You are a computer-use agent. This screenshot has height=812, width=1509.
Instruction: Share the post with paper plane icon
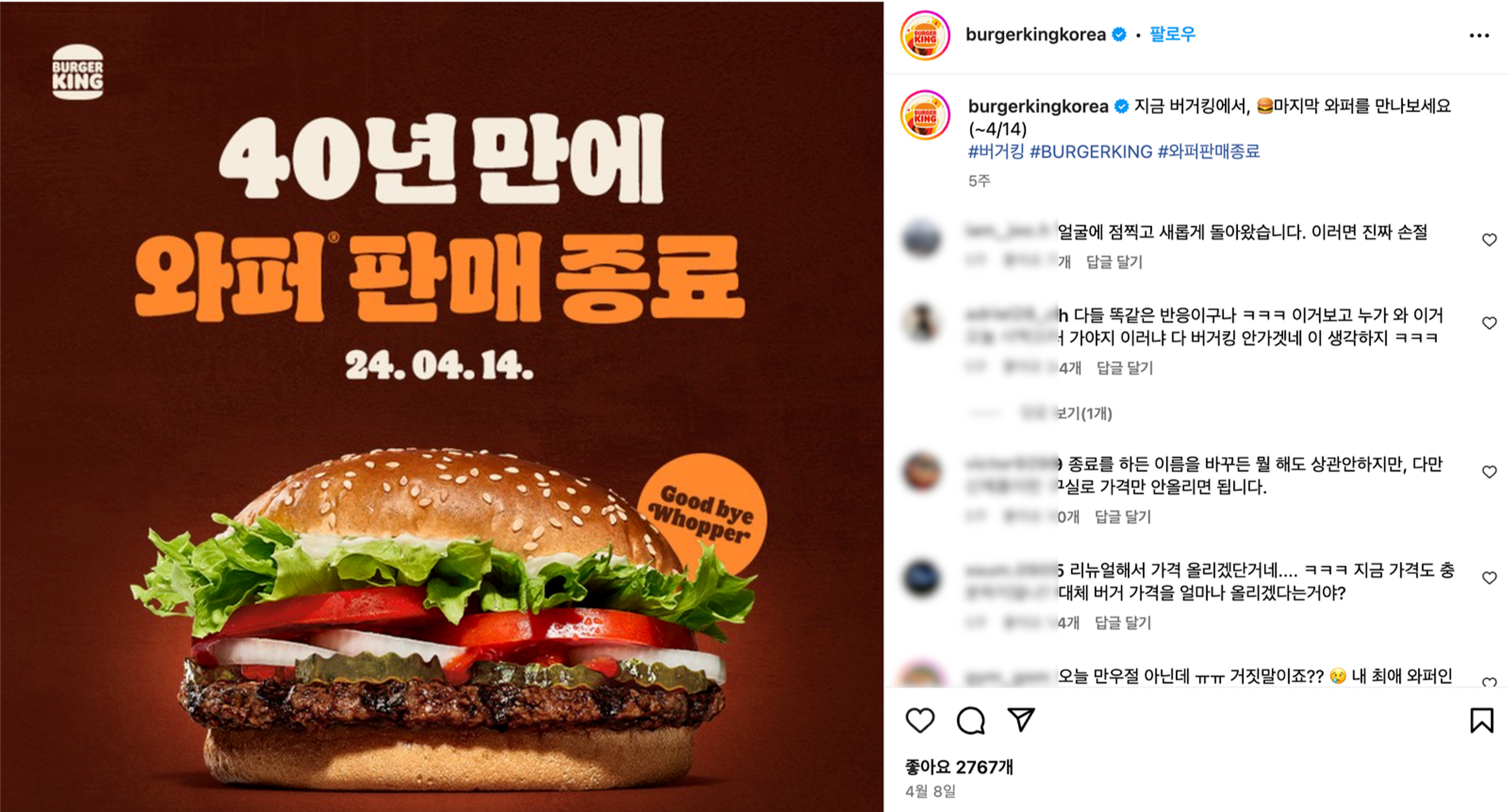tap(1021, 720)
